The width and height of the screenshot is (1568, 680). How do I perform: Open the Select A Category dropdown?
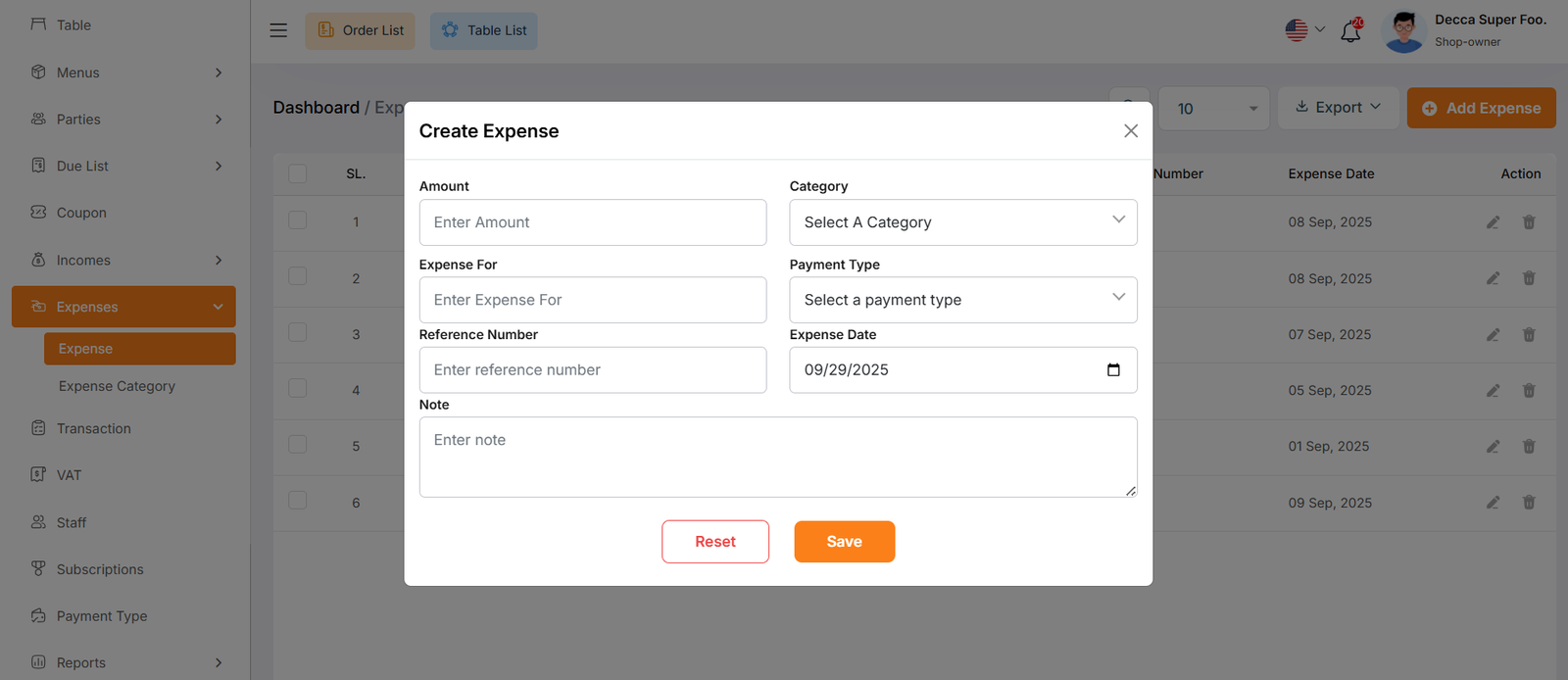click(x=962, y=222)
